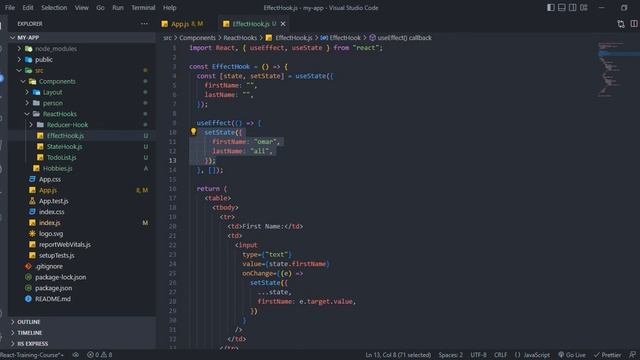Click ReactHooks in the breadcrumb path

click(x=240, y=38)
